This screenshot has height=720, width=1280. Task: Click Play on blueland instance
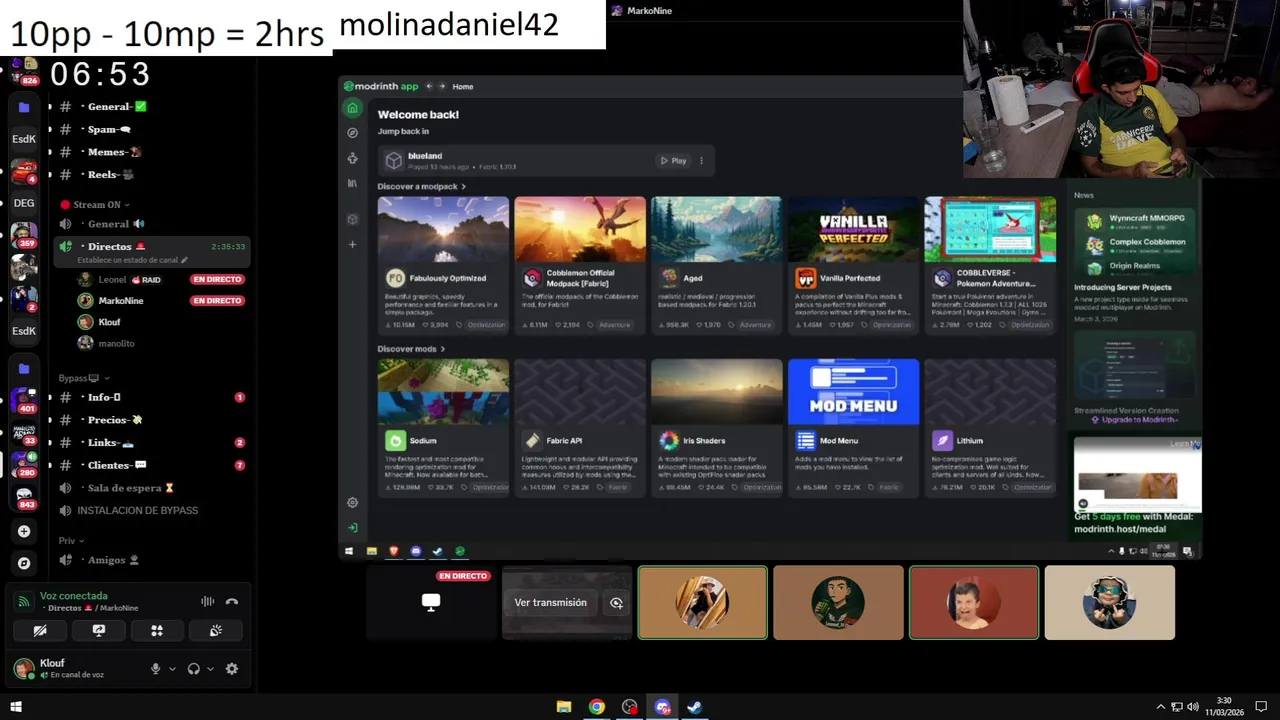click(x=673, y=160)
